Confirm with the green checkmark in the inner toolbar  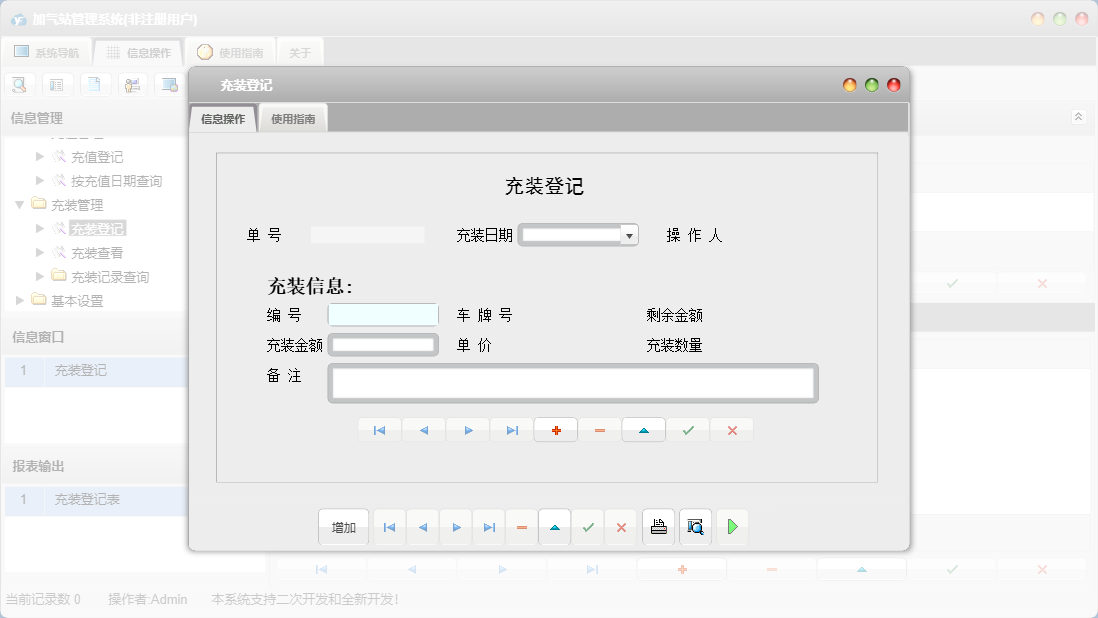coord(688,429)
